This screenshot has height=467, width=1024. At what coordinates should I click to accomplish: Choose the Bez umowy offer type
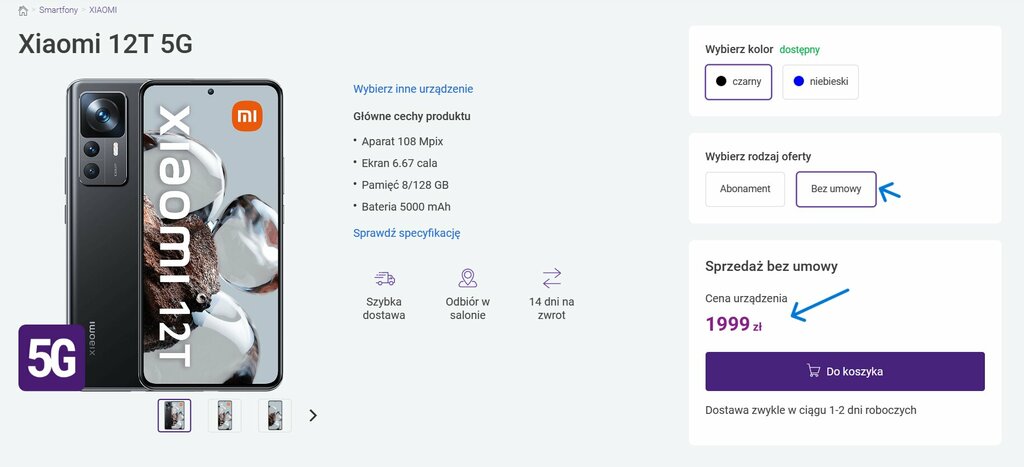(836, 189)
